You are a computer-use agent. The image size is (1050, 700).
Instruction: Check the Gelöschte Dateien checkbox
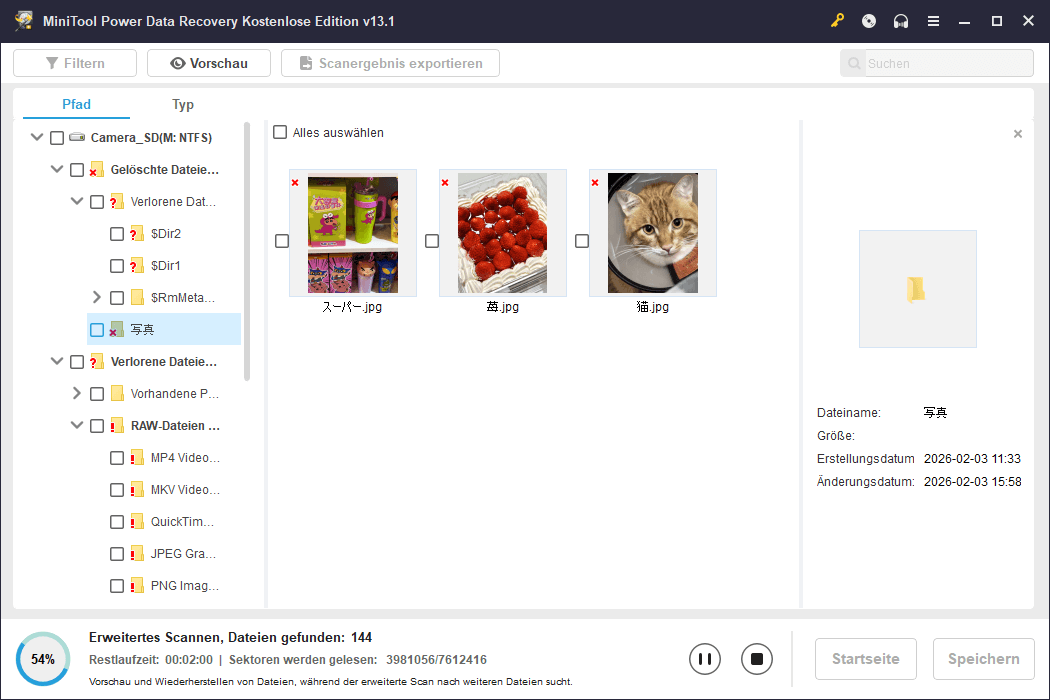pos(77,170)
